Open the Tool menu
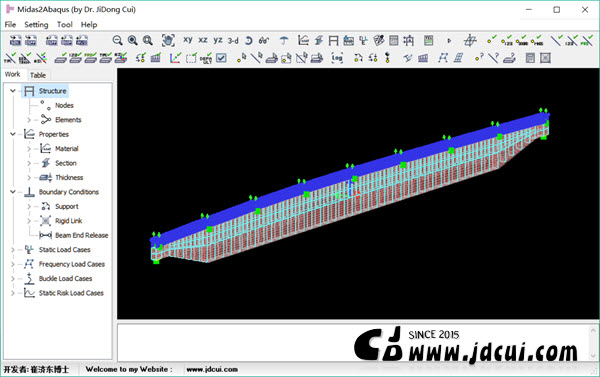The height and width of the screenshot is (377, 600). point(65,24)
